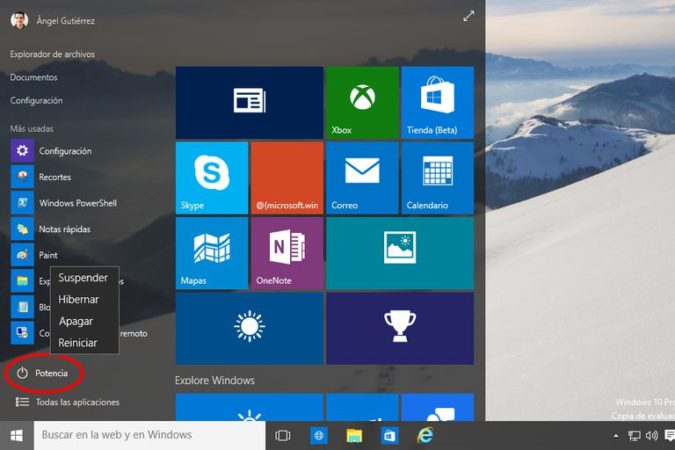Viewport: 675px width, 450px height.
Task: Open the Sports trophy tile
Action: pos(400,329)
